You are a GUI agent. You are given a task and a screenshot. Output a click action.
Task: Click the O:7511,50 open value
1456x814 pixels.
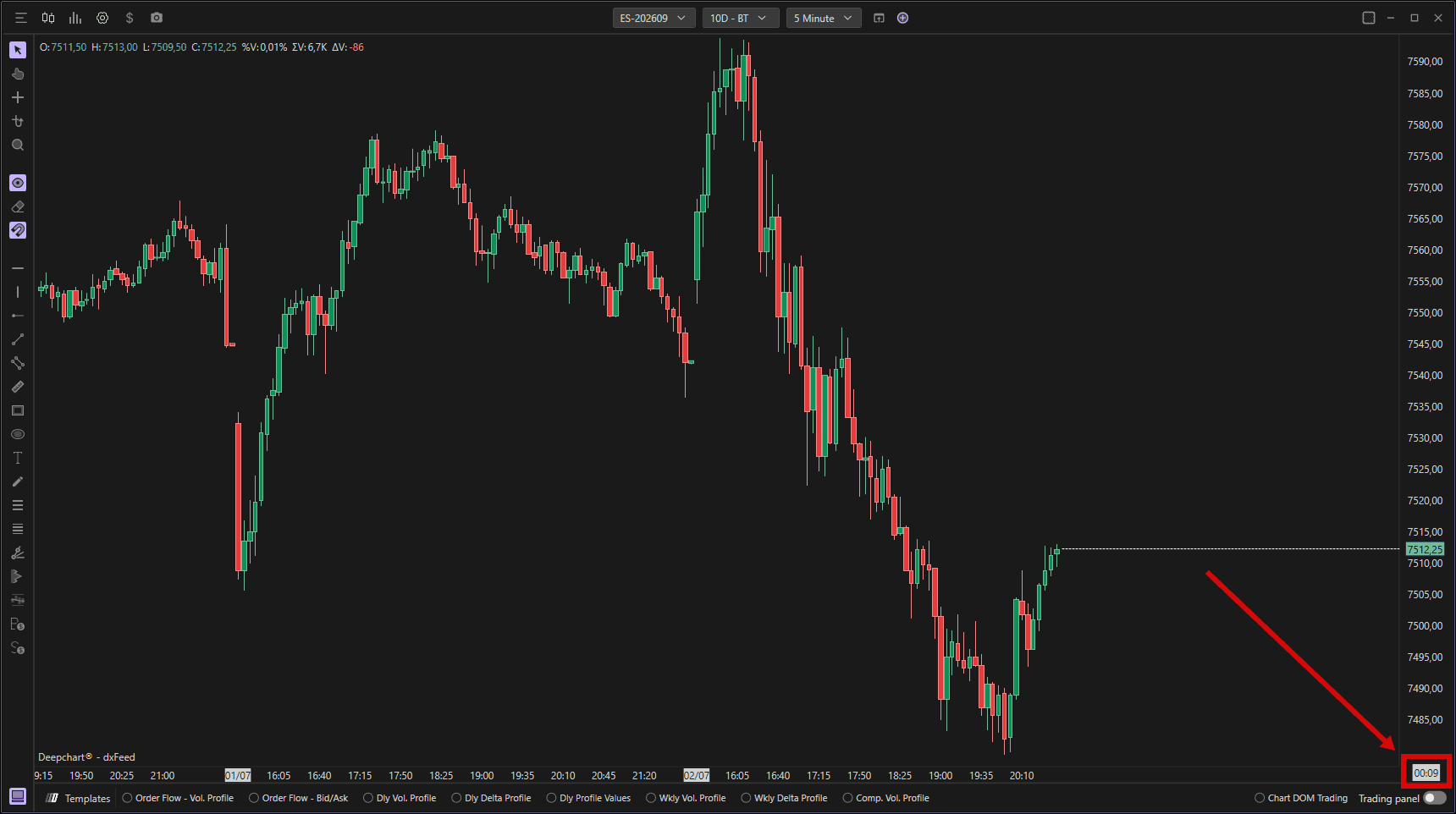(63, 47)
